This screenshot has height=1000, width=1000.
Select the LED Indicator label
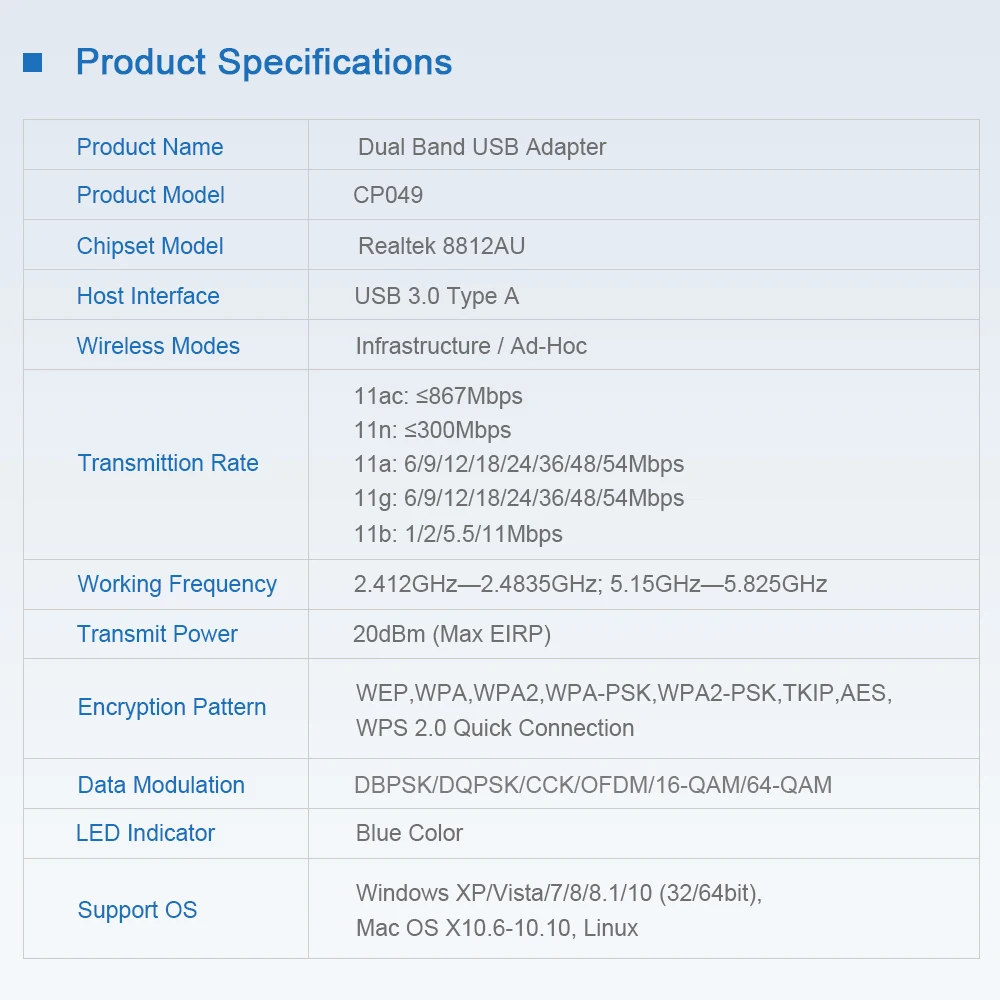[146, 833]
